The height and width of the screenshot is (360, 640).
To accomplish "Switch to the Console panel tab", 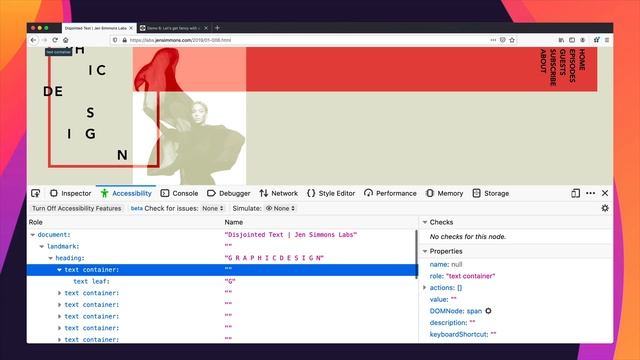I will [x=180, y=193].
